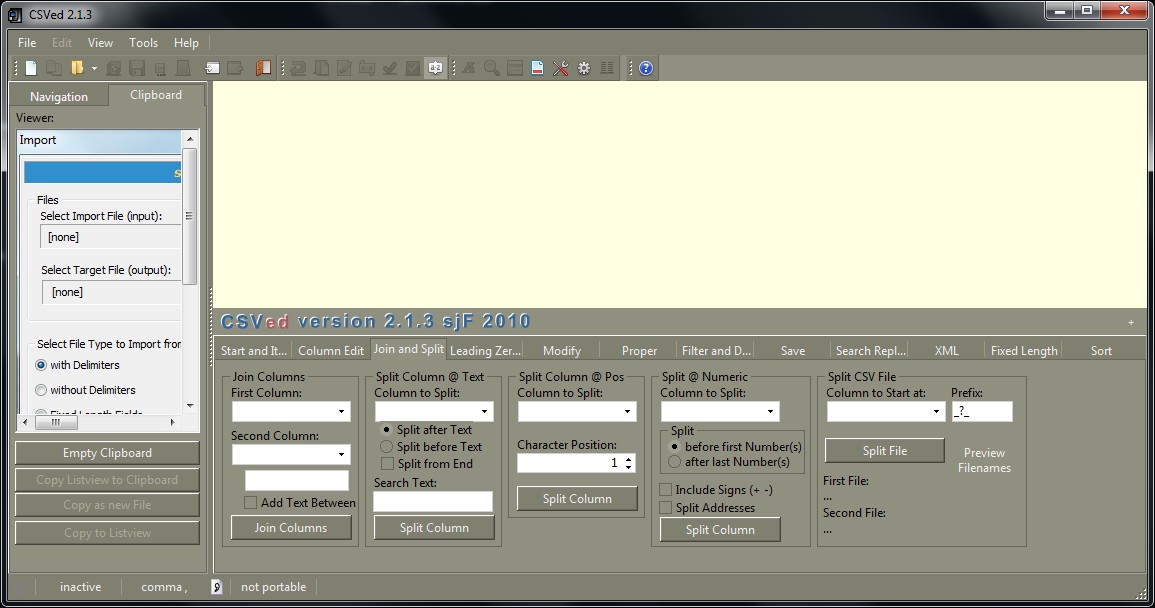Click the Character Position spinner arrows
Viewport: 1155px width, 608px height.
tap(628, 463)
